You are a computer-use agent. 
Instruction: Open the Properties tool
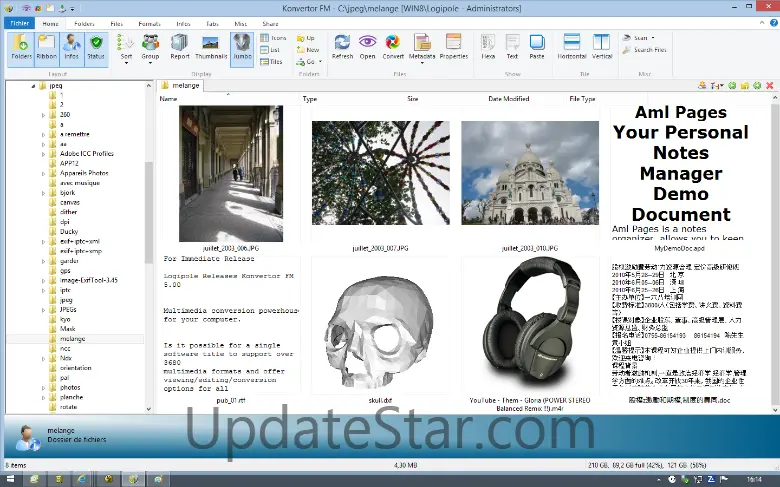click(453, 46)
